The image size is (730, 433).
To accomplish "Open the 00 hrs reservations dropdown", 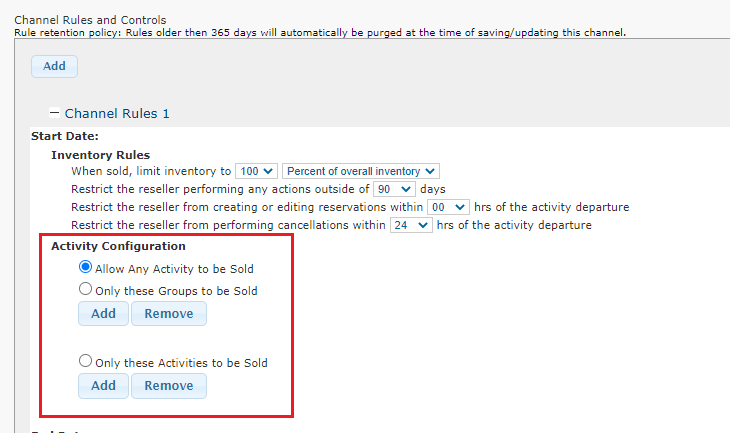I will point(447,207).
